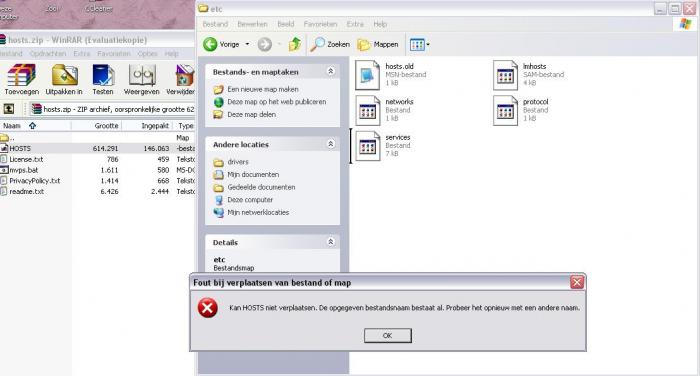Click the red error icon in dialog
The width and height of the screenshot is (700, 376).
(208, 308)
